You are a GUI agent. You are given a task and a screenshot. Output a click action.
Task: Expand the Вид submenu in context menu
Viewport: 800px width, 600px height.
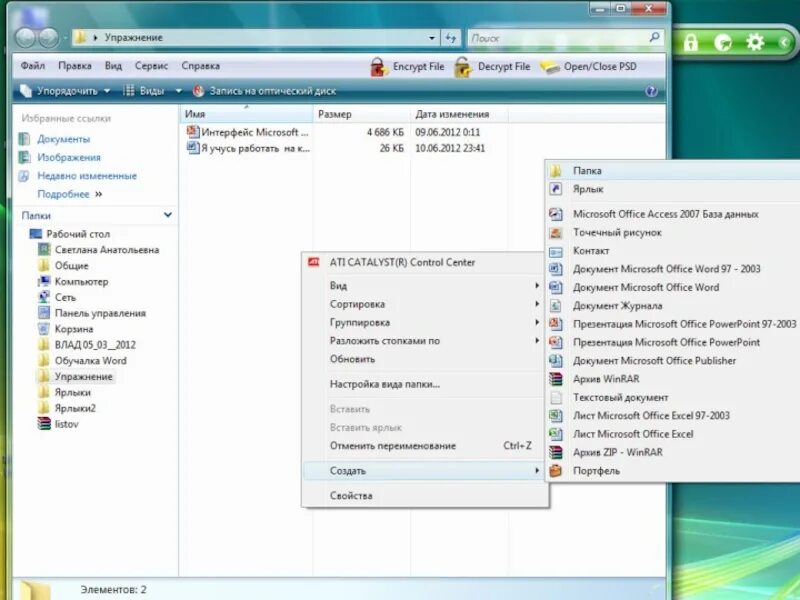(x=537, y=286)
